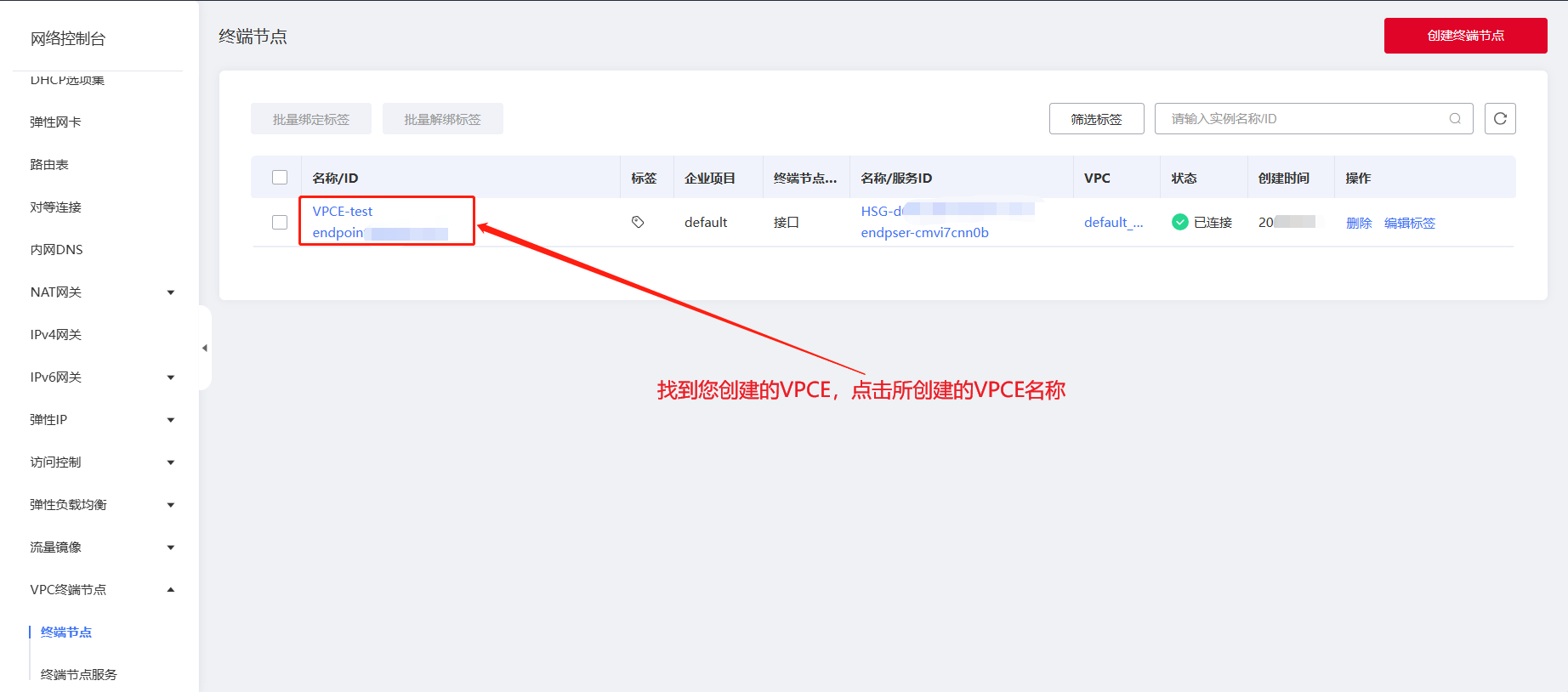
Task: Select 终端节点 submenu item
Action: coord(66,632)
